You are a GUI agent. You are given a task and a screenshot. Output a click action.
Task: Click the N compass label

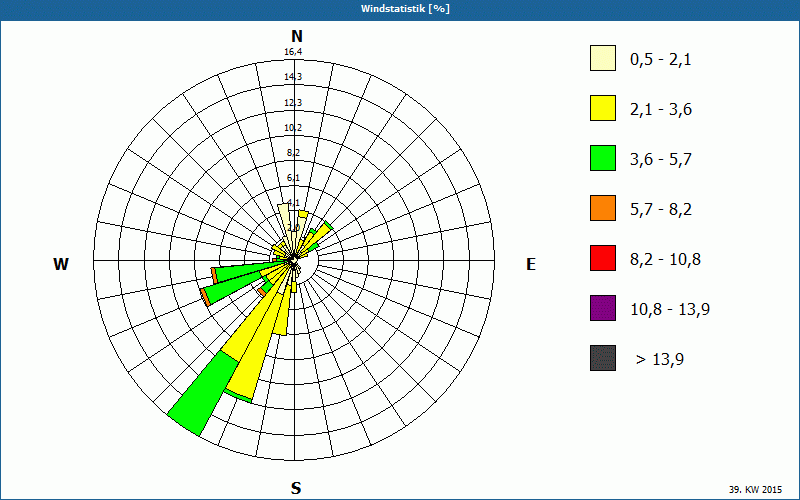pos(296,36)
